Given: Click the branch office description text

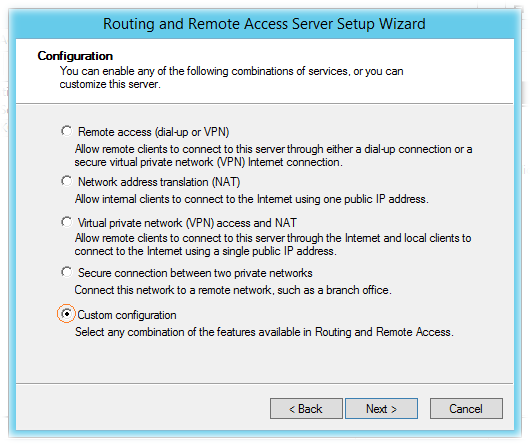Looking at the screenshot, I should (x=233, y=290).
